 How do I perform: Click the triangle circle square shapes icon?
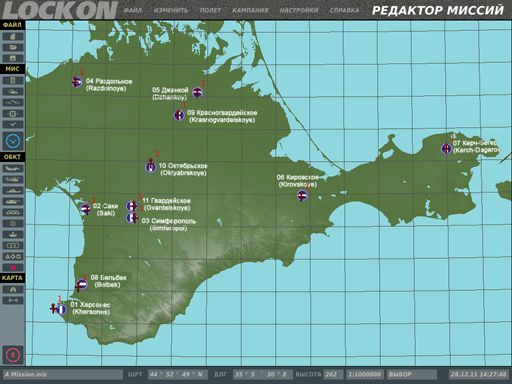(x=13, y=256)
